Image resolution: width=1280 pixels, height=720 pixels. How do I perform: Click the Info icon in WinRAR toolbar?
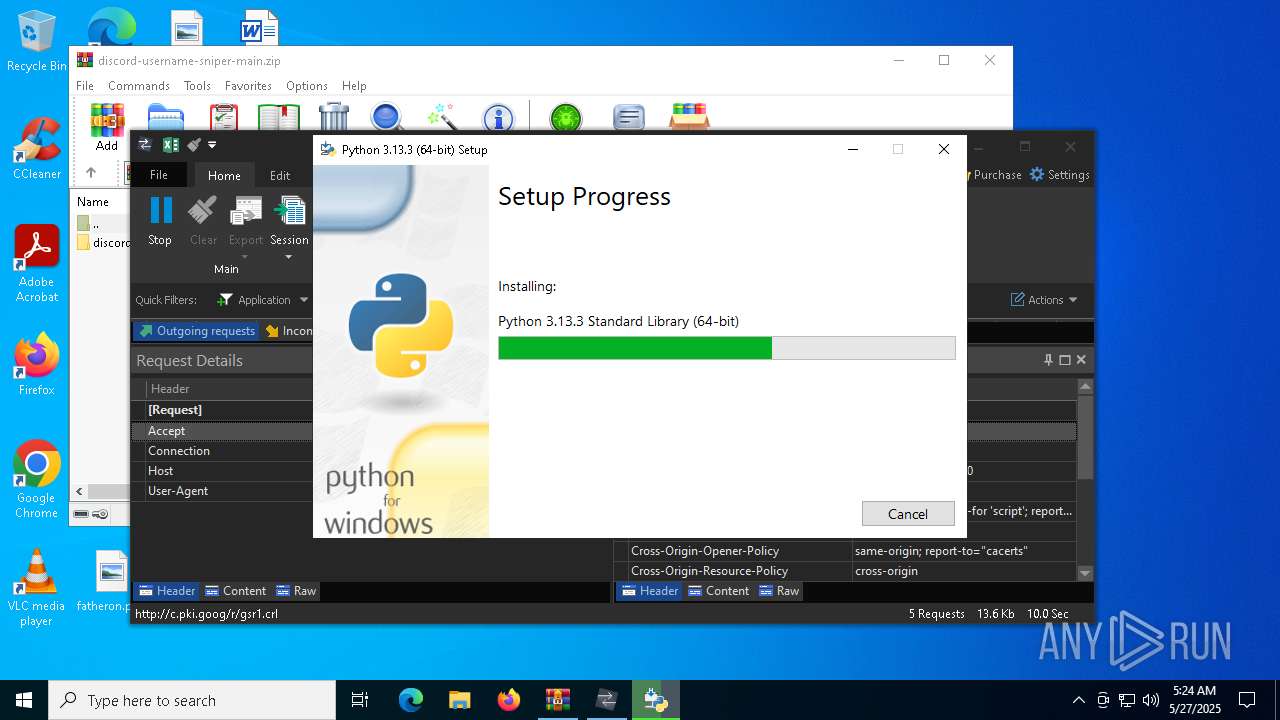pyautogui.click(x=498, y=118)
